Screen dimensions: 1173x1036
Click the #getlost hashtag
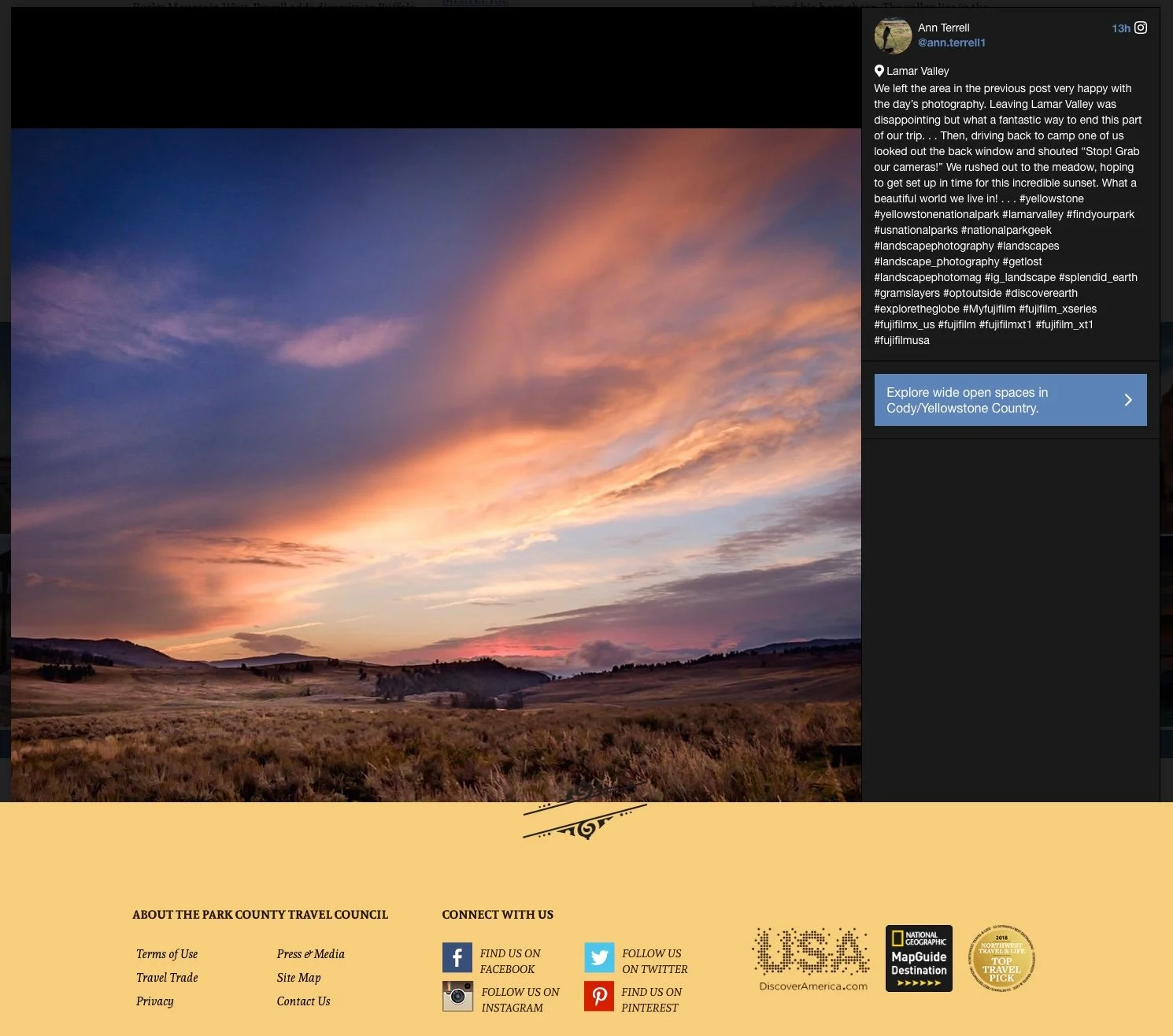(1022, 261)
